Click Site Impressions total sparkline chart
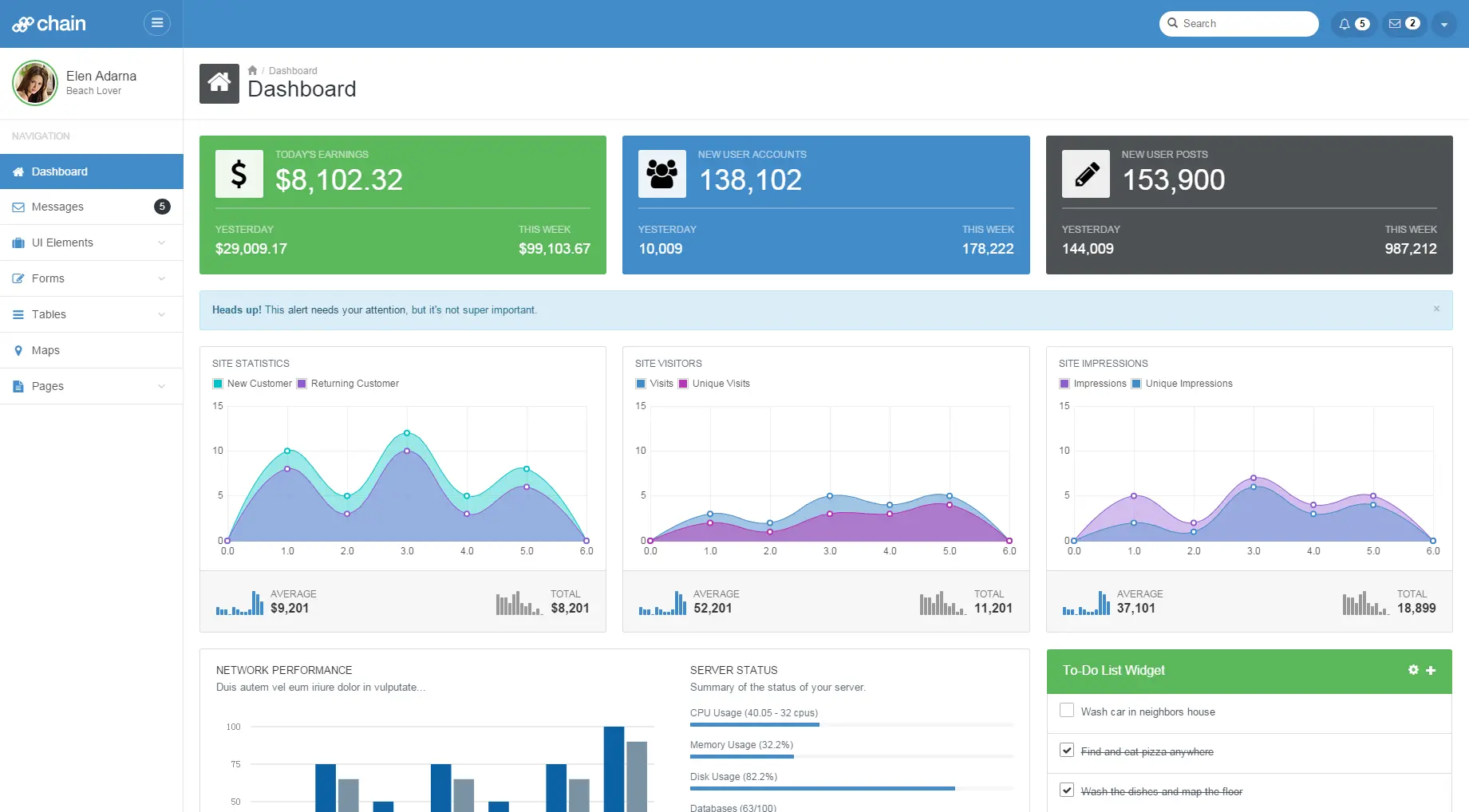 (x=1366, y=603)
